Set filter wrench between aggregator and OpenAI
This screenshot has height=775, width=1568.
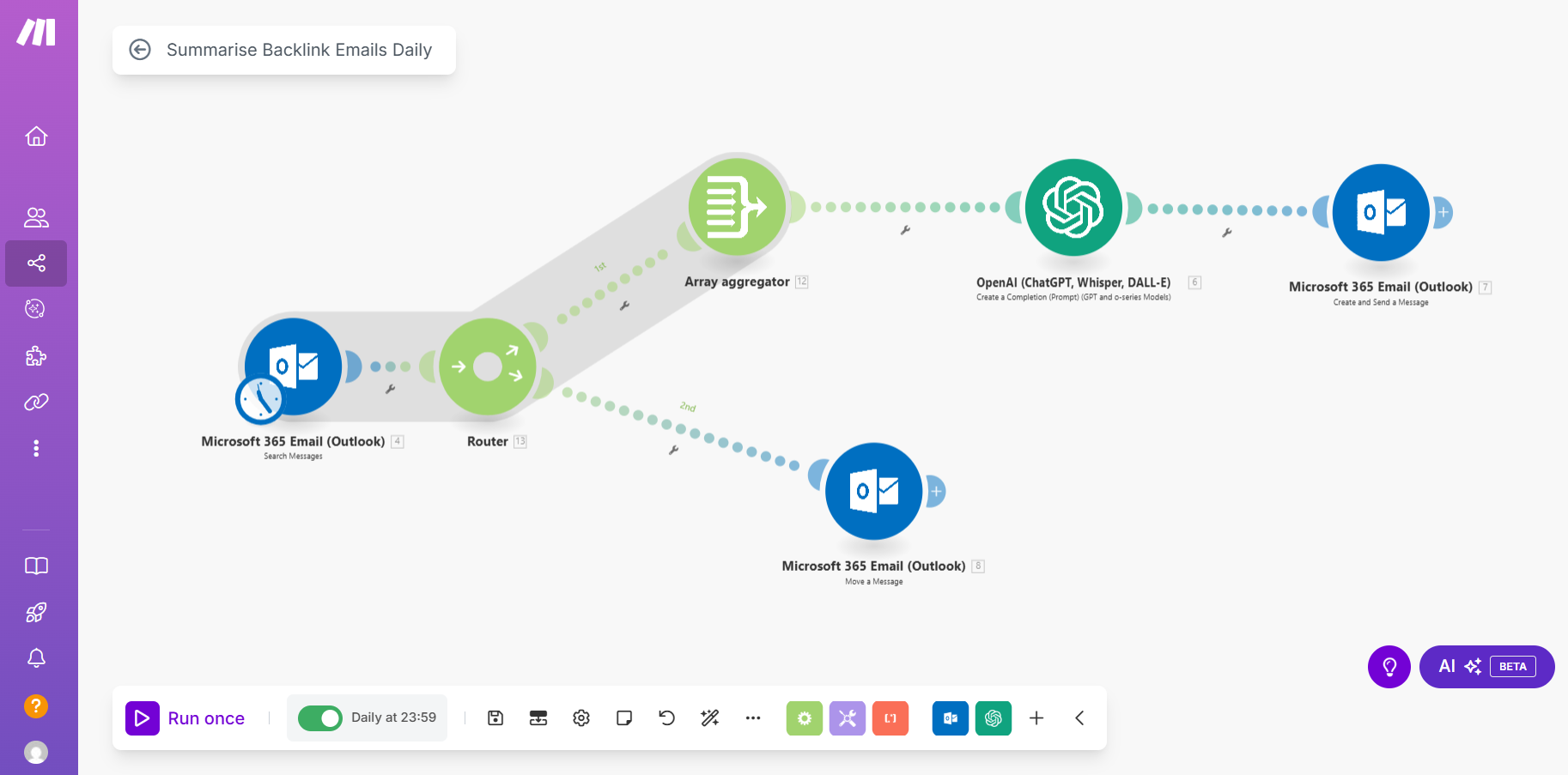905,230
